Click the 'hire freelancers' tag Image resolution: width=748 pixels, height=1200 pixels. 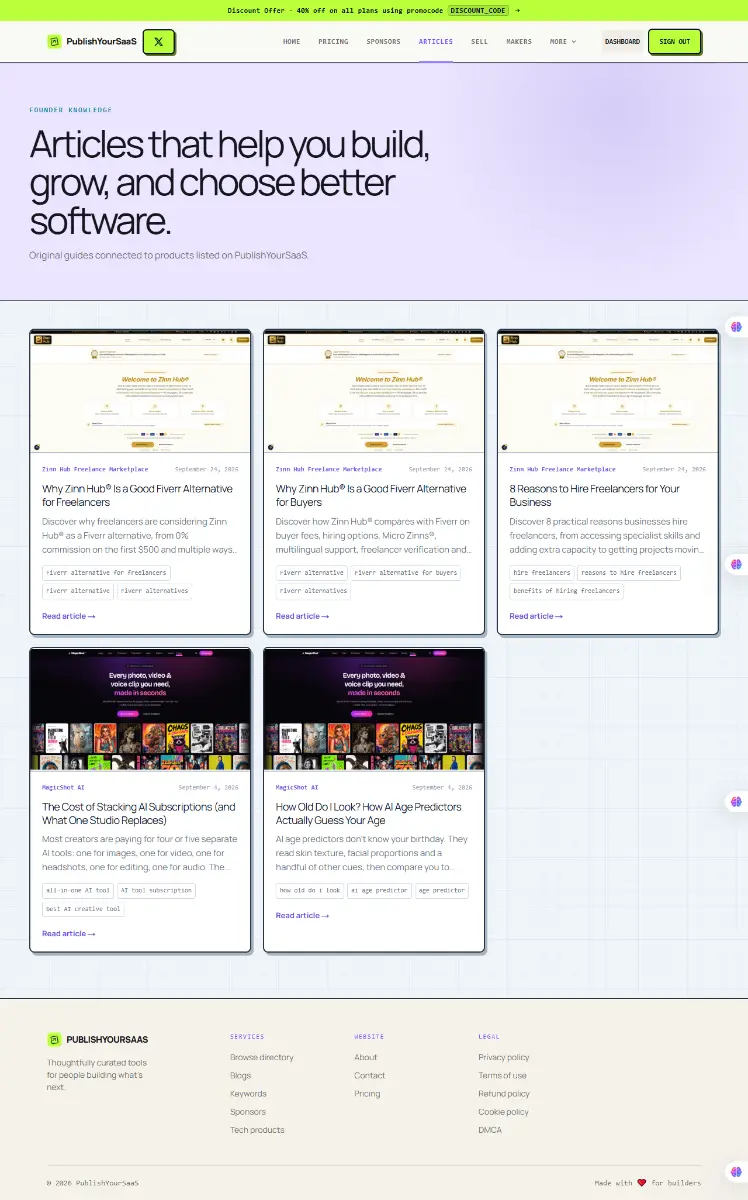(541, 573)
